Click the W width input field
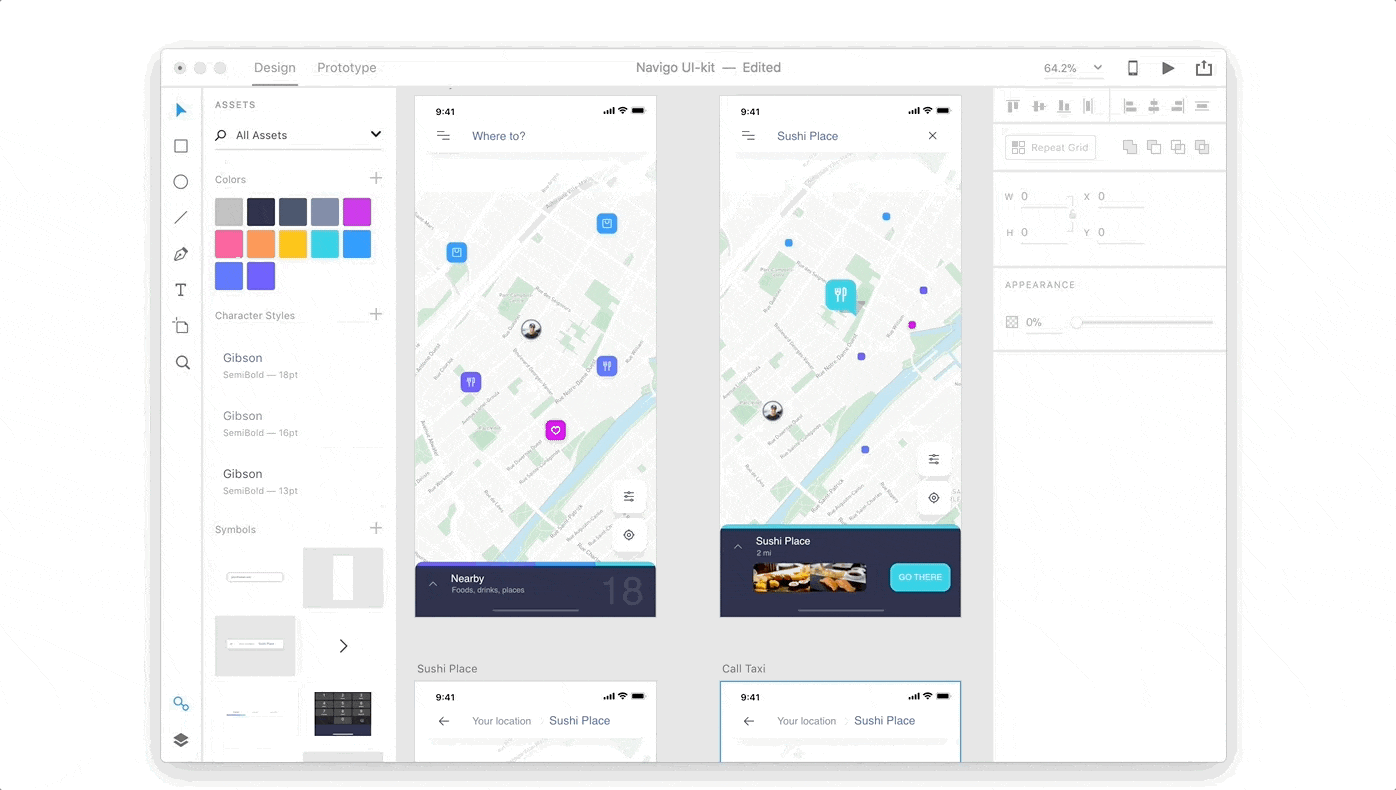Image resolution: width=1396 pixels, height=790 pixels. (1044, 197)
